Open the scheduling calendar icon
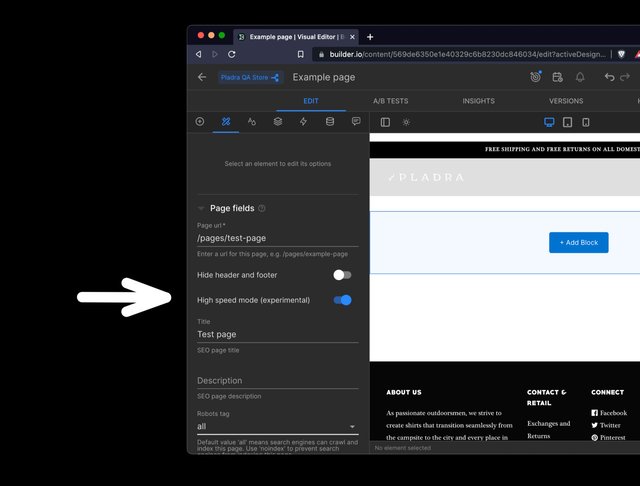This screenshot has width=640, height=486. point(558,77)
